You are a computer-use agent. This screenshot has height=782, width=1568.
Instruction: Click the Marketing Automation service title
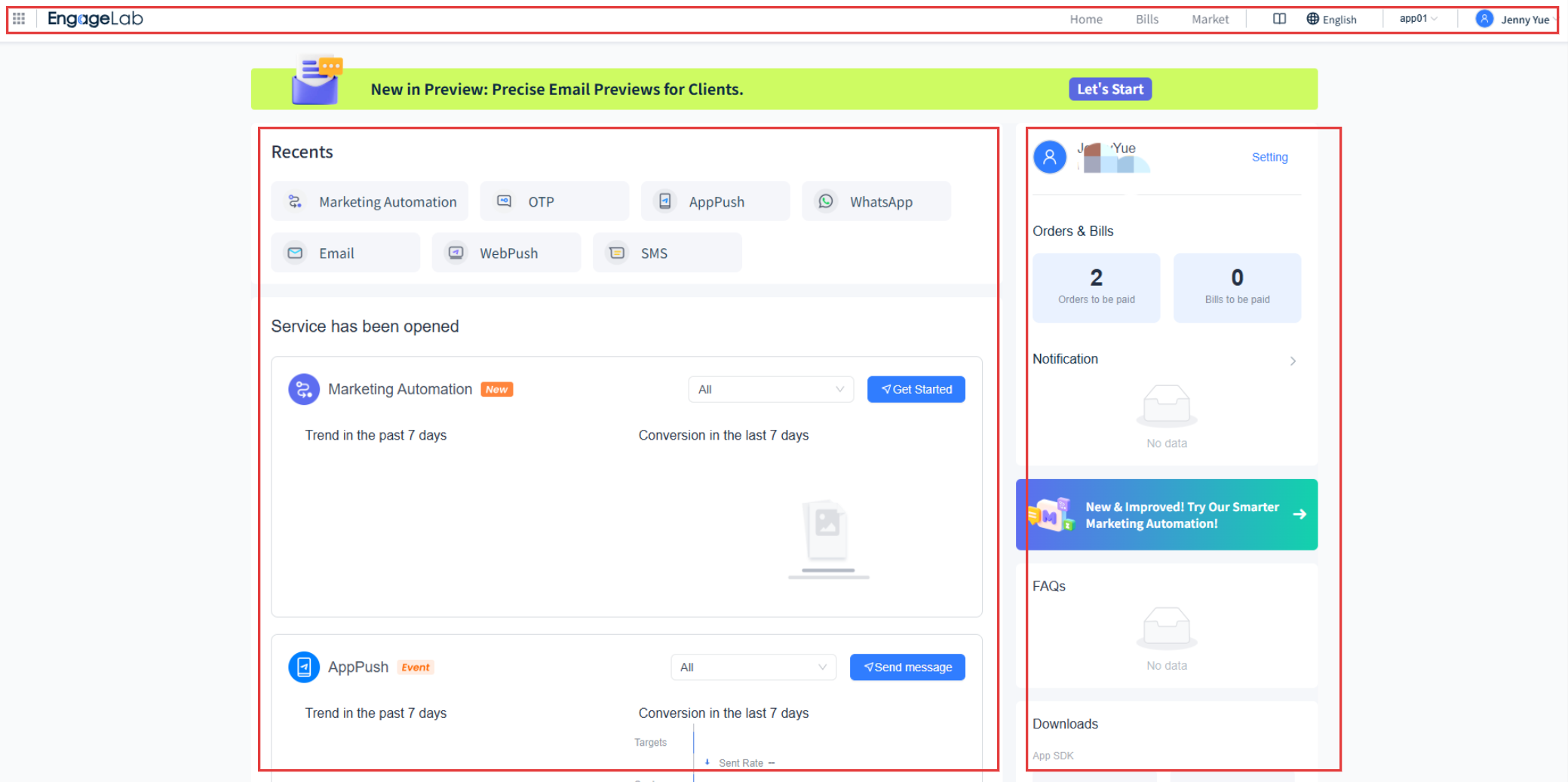[400, 389]
